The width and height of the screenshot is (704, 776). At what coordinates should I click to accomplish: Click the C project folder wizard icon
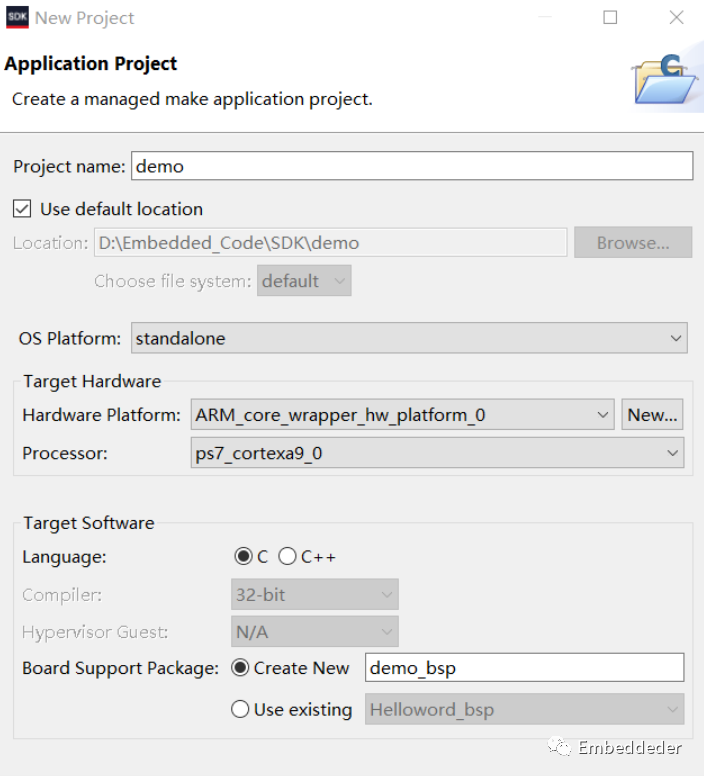666,79
